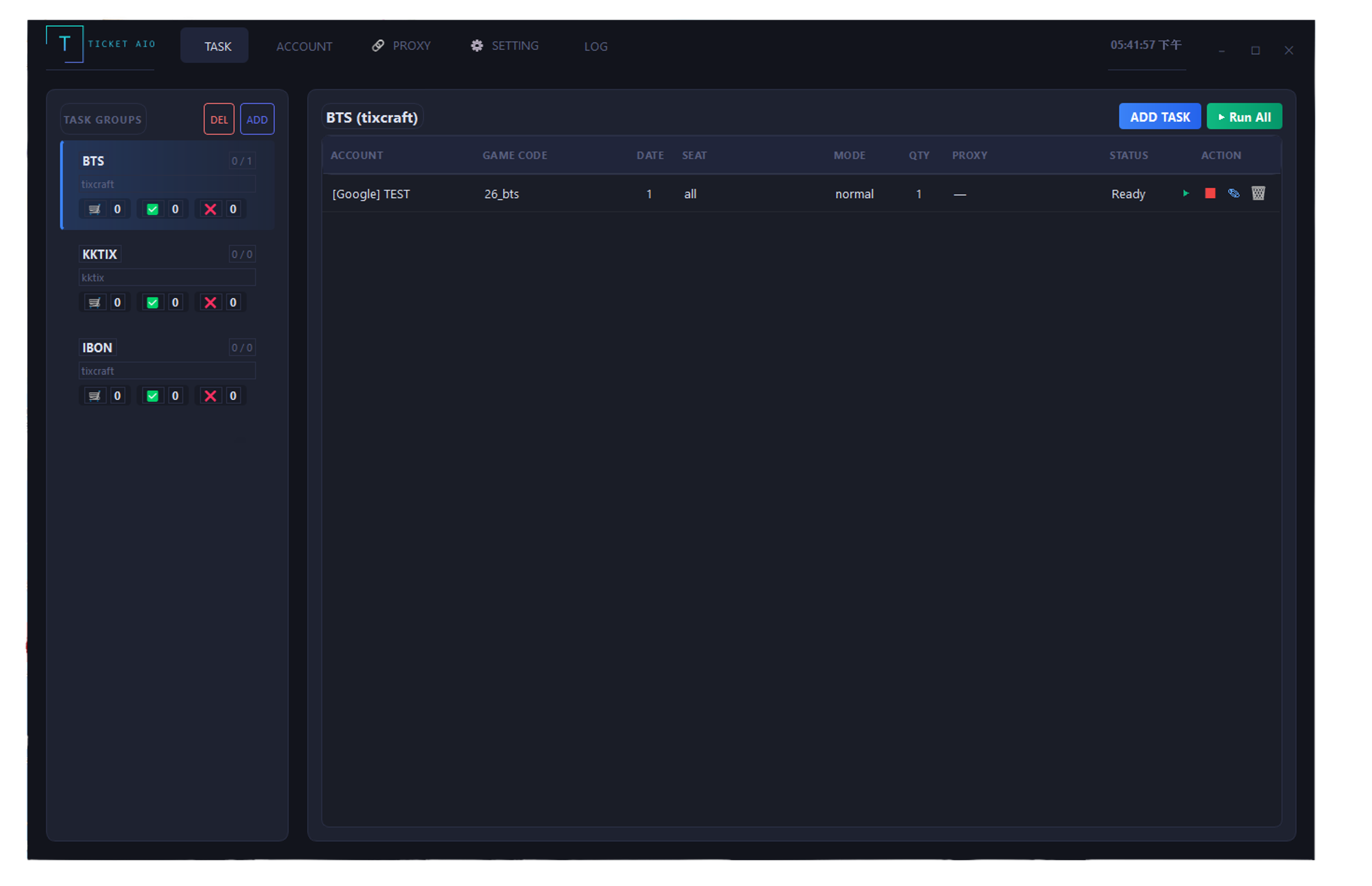Click the TASK GROUPS label
The width and height of the screenshot is (1372, 886).
coord(103,120)
